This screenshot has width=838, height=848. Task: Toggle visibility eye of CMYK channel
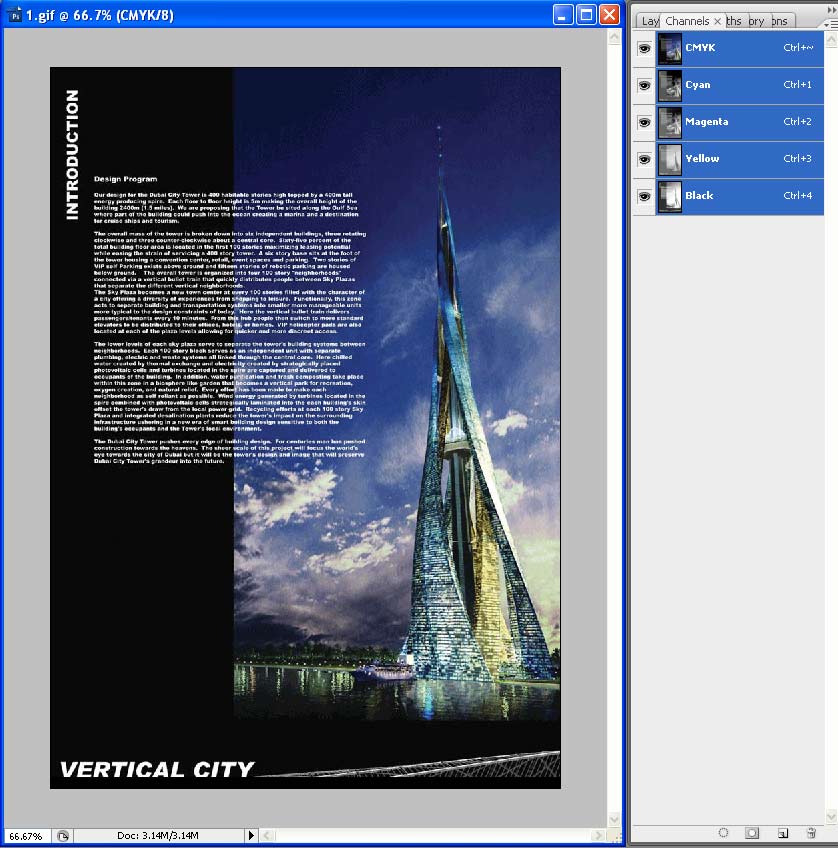point(644,49)
